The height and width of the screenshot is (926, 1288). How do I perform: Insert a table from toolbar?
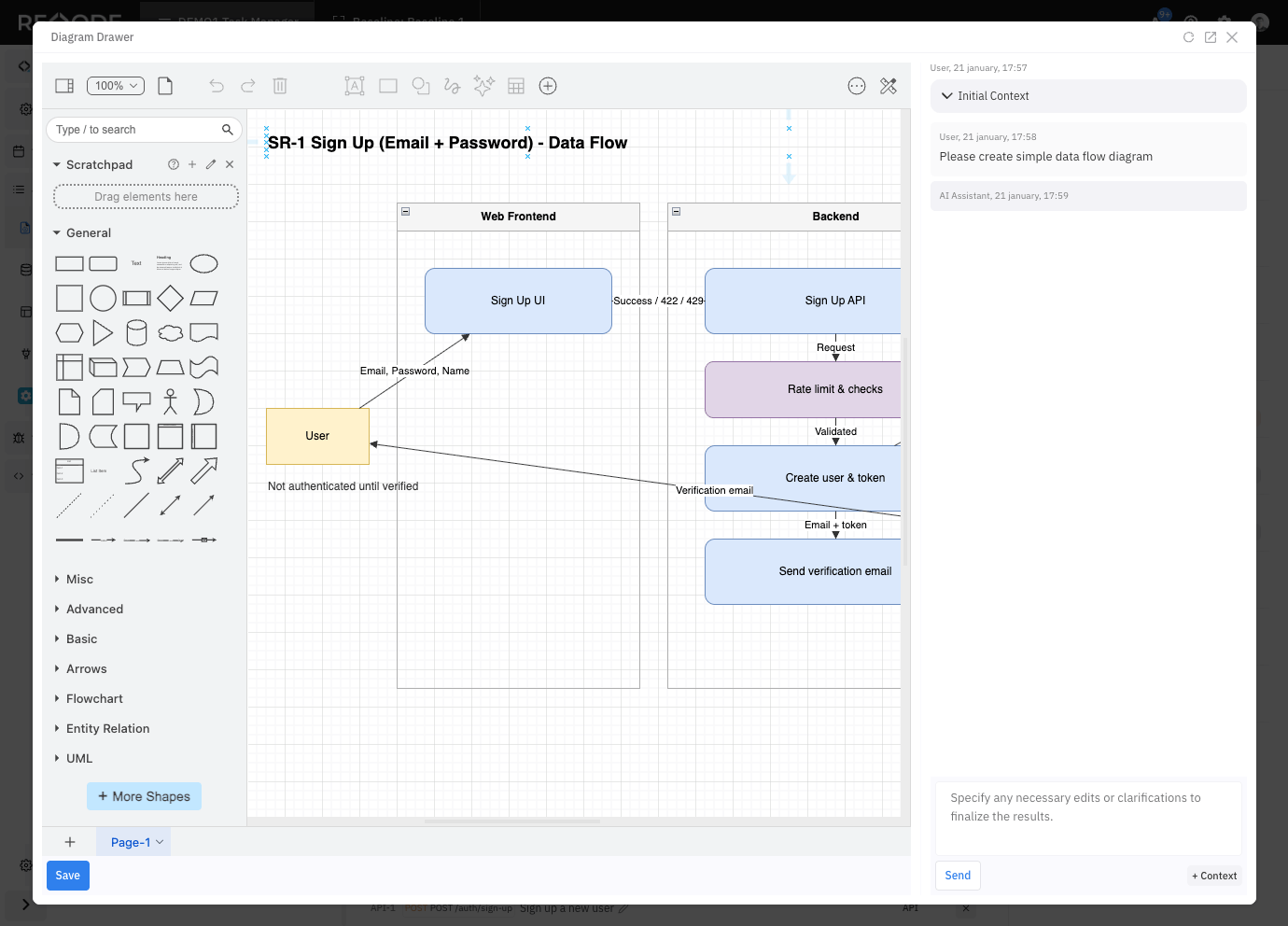pos(516,86)
